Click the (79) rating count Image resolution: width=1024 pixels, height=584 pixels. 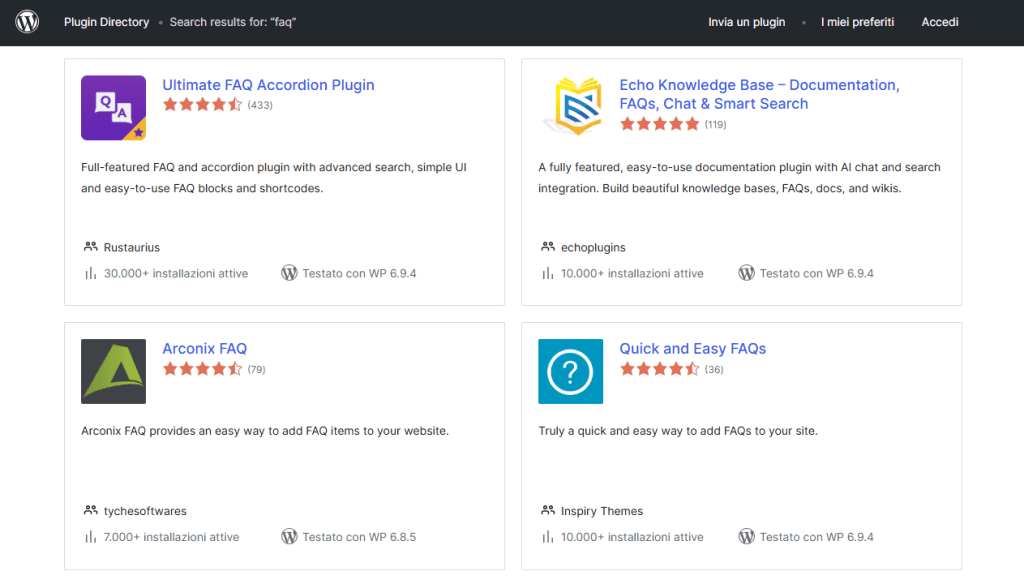256,370
